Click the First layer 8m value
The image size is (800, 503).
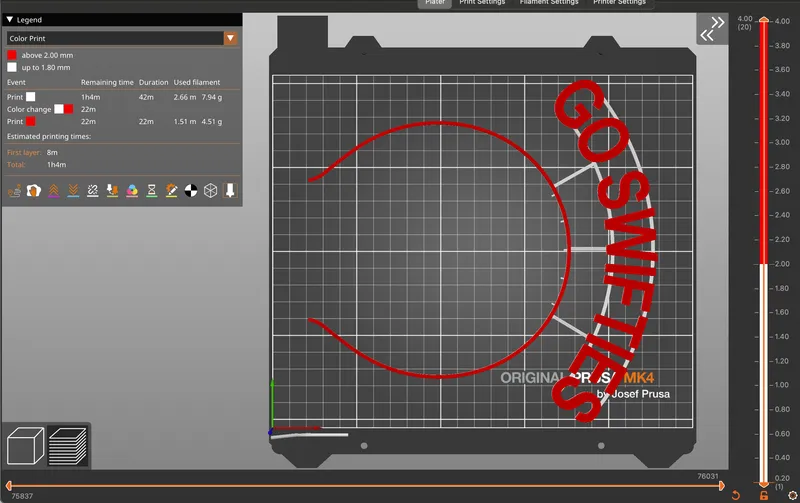point(52,152)
